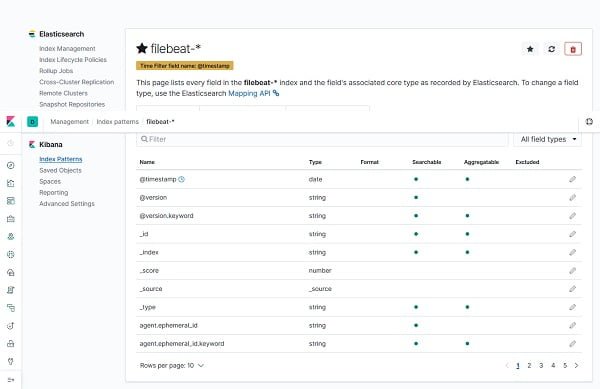Edit the _type field

(x=572, y=307)
